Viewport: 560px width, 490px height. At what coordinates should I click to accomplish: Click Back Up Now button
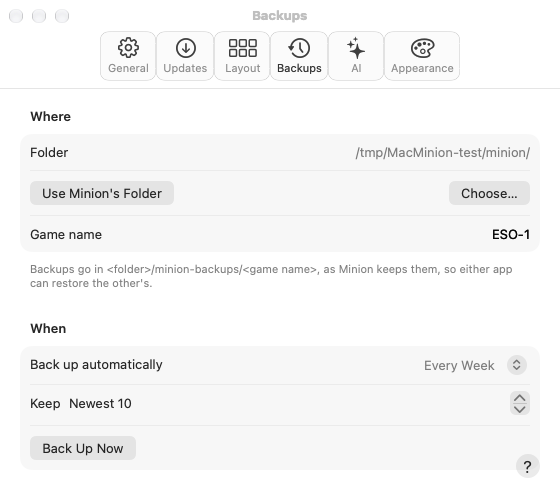pos(83,448)
